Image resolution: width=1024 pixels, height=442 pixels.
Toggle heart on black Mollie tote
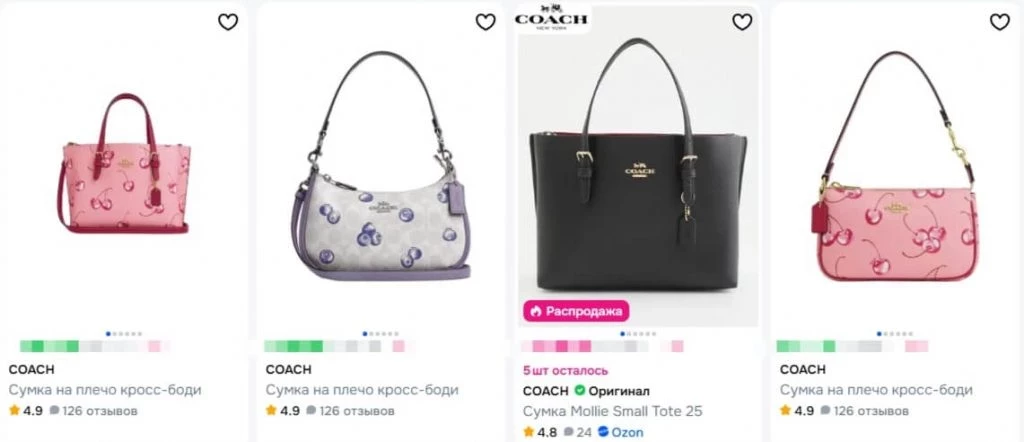click(x=742, y=22)
